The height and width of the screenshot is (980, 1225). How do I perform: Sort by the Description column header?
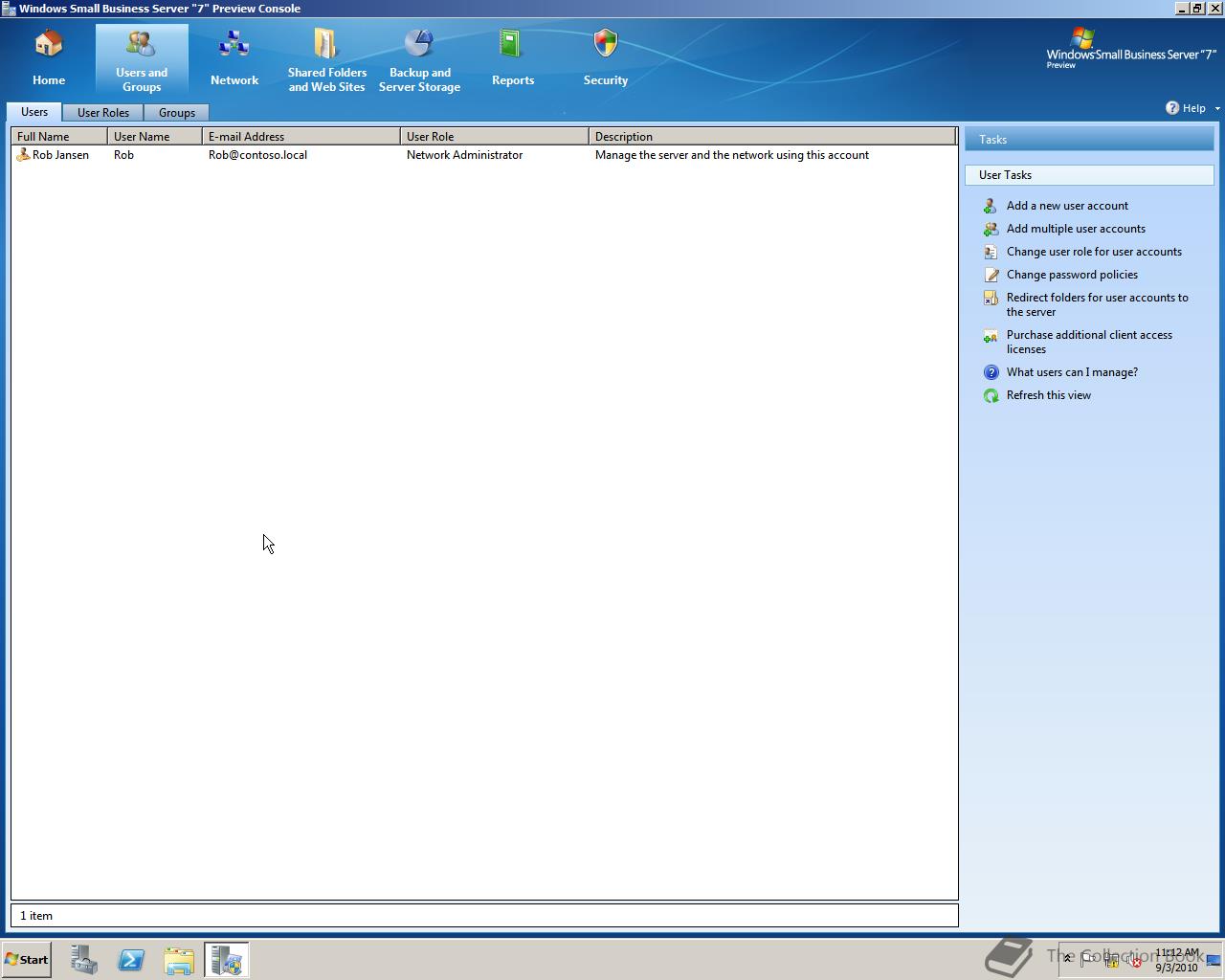(x=772, y=137)
